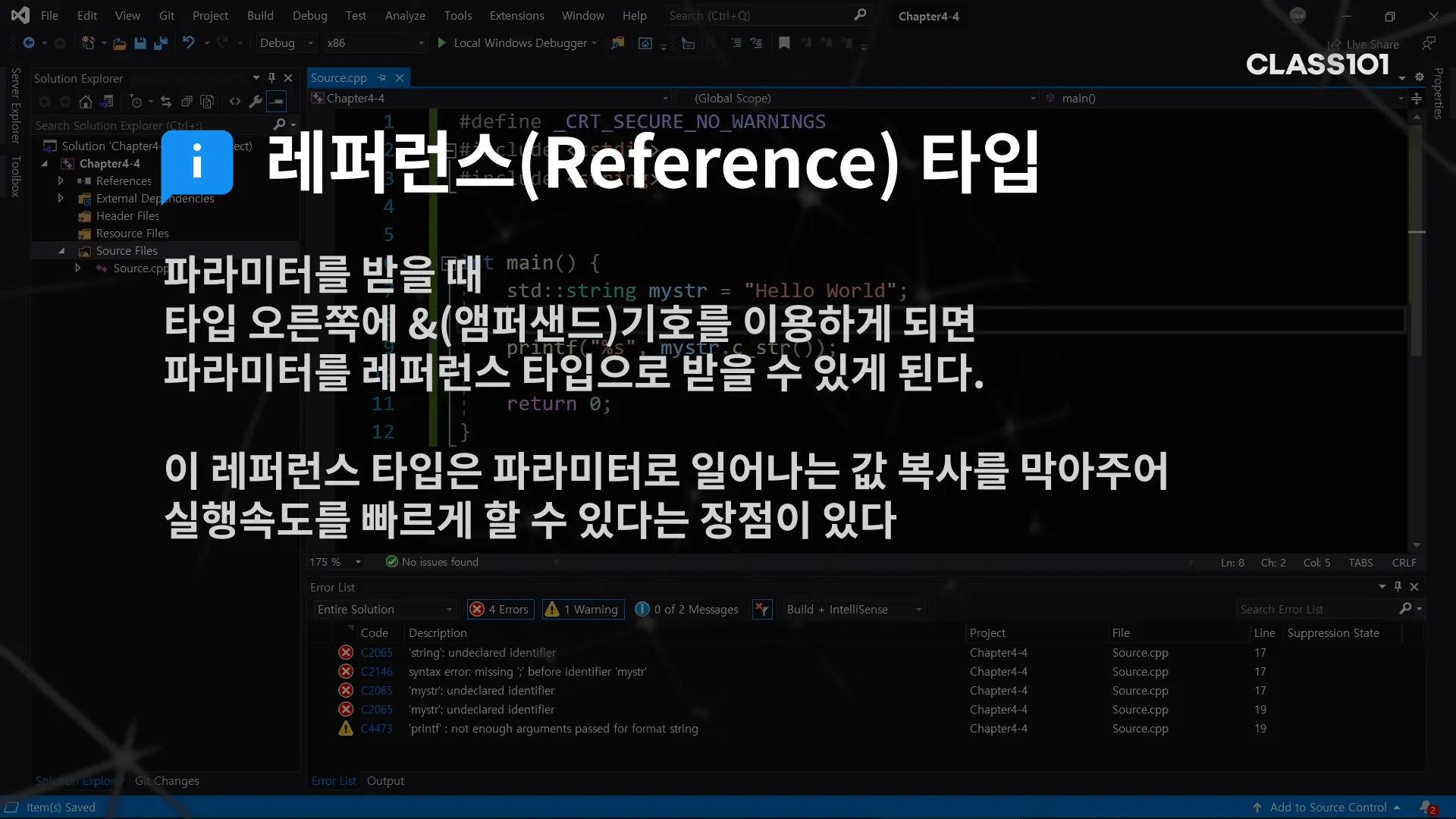Click the Save All toolbar icon
Image resolution: width=1456 pixels, height=819 pixels.
point(160,43)
